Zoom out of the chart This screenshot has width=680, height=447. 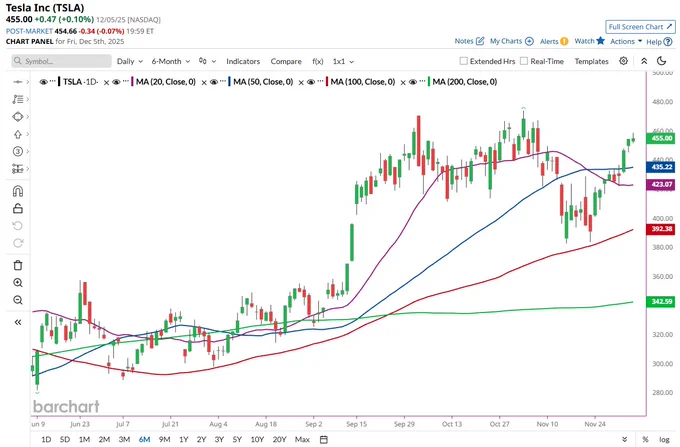pos(18,300)
